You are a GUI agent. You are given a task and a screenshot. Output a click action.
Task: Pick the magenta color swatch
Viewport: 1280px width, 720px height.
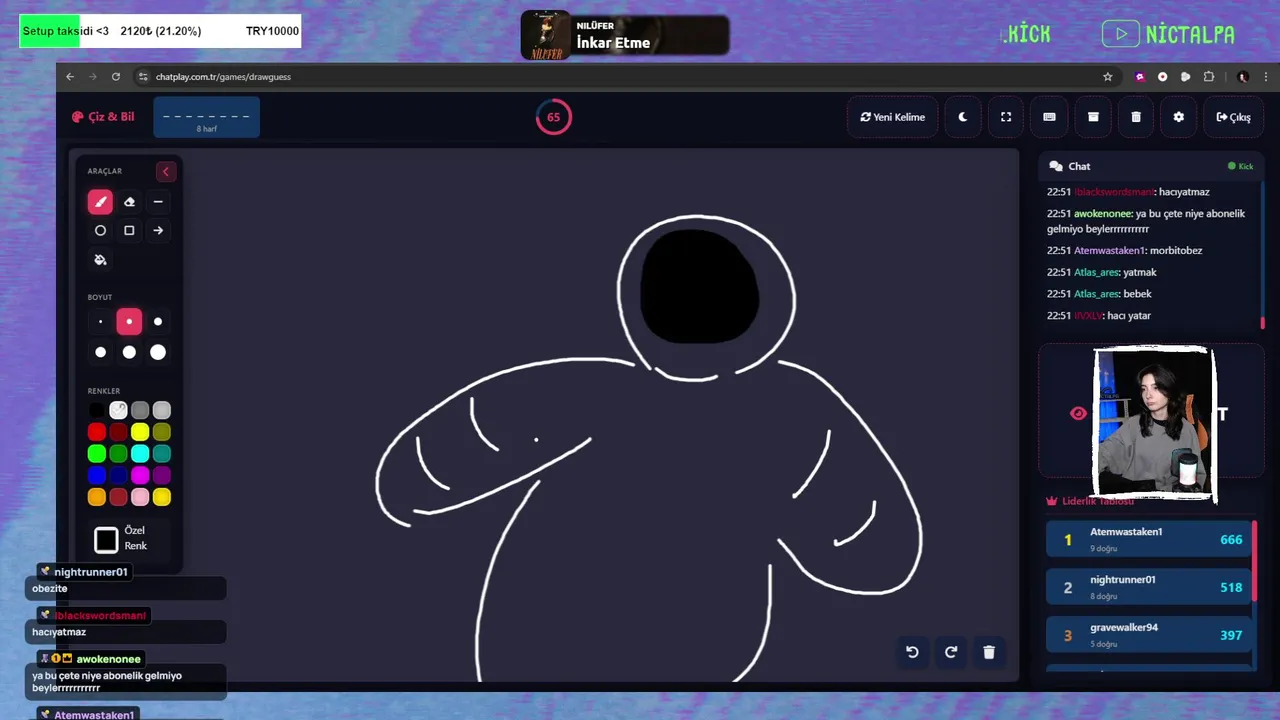click(x=140, y=475)
